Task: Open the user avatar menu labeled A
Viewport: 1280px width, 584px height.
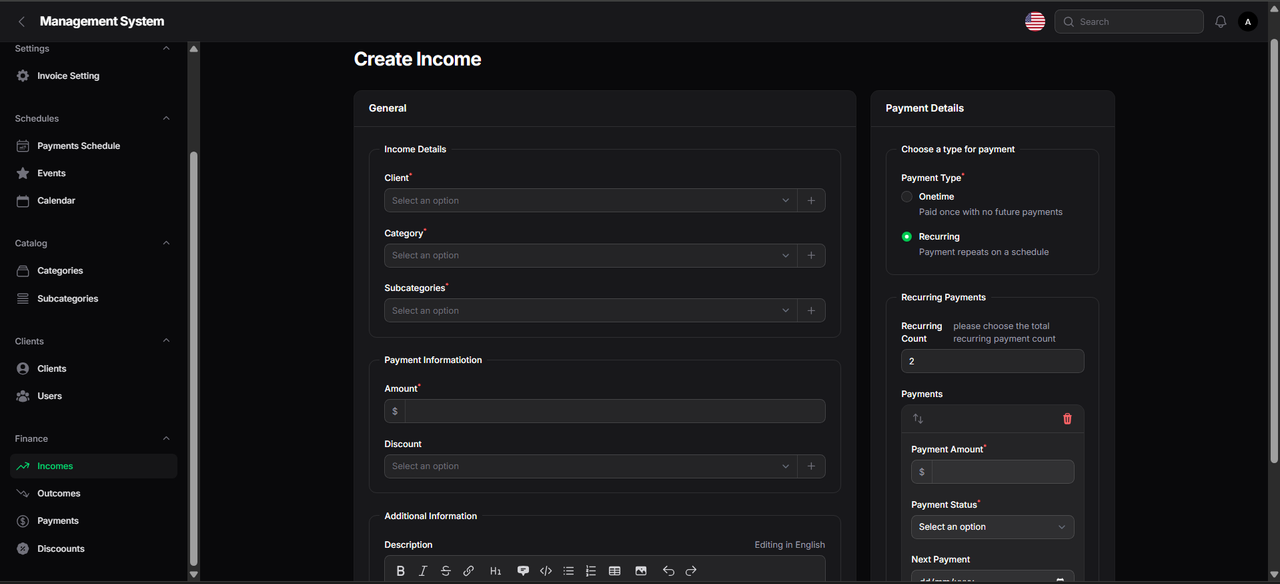Action: 1248,21
